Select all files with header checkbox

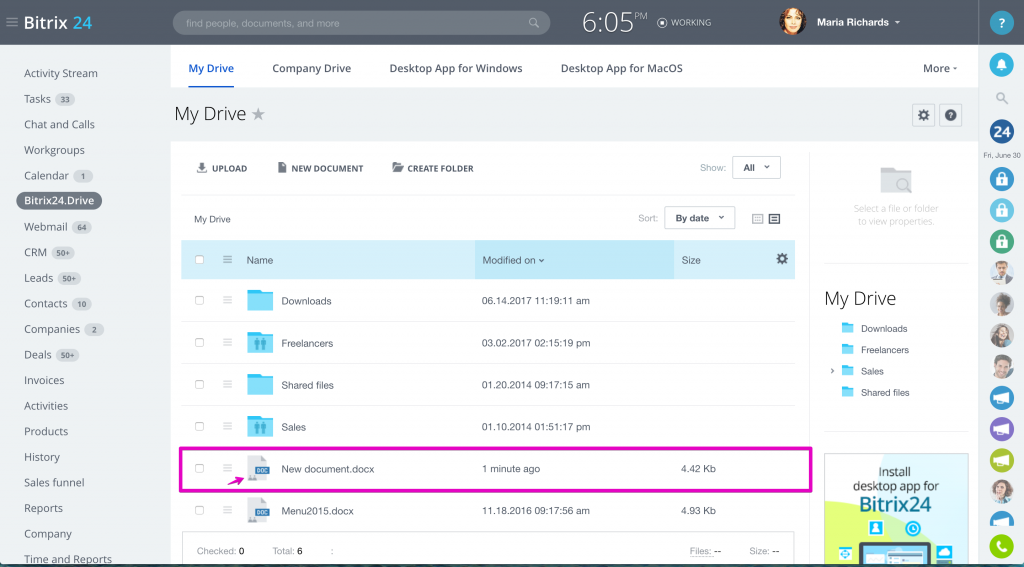pos(199,259)
